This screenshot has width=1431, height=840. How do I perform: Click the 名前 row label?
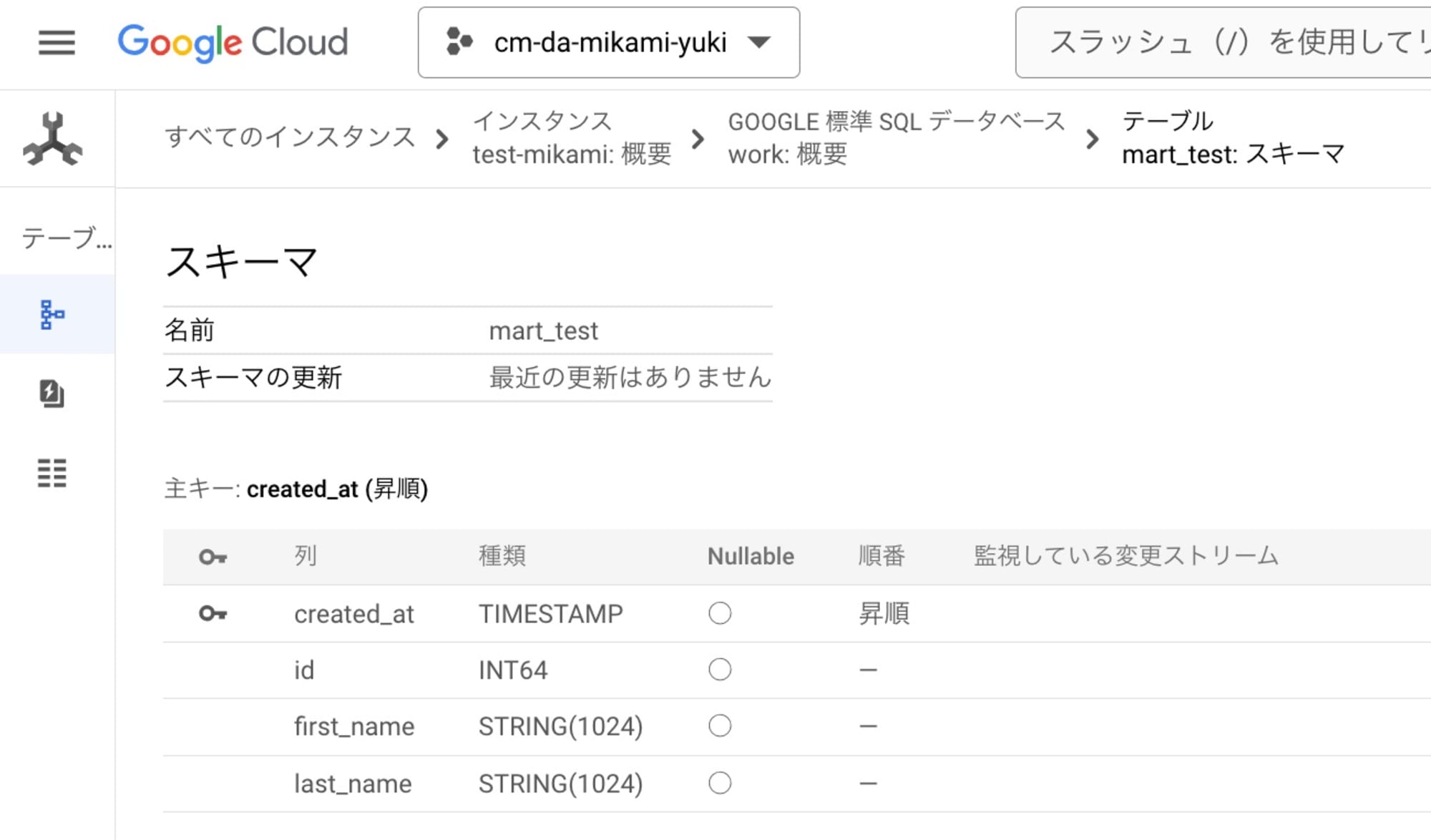point(190,331)
